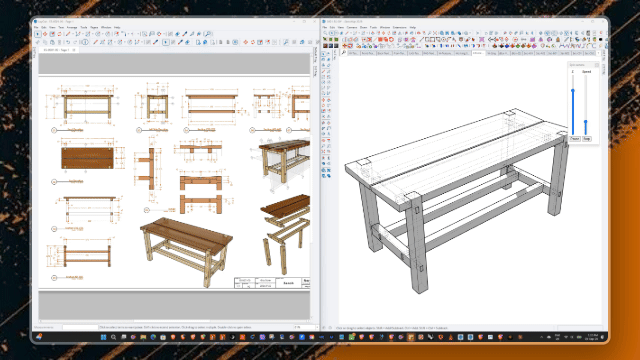This screenshot has height=360, width=640.
Task: Click the red Line pencil tool in LayOut
Action: [68, 34]
